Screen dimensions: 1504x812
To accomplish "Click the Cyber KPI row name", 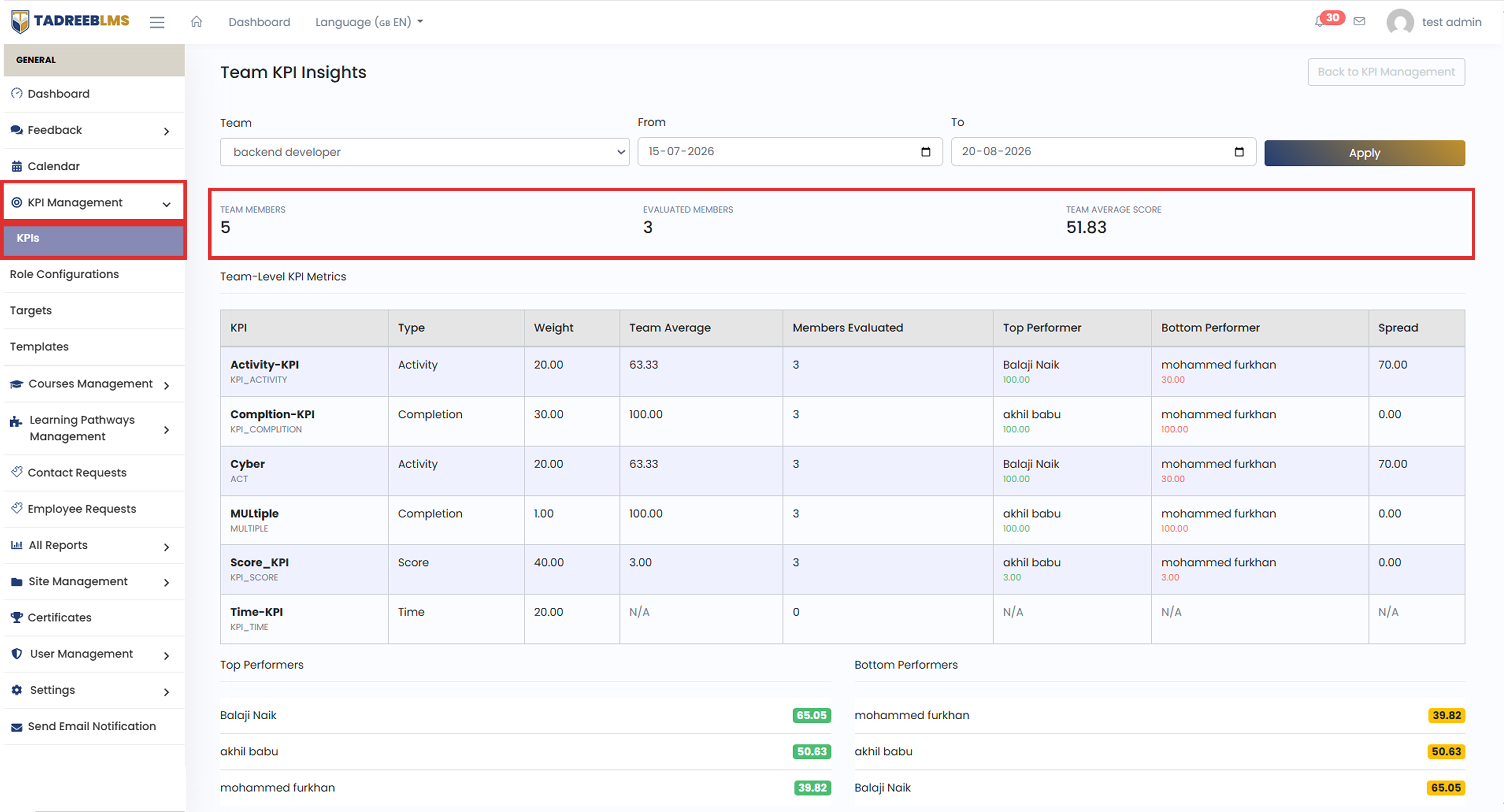I will point(247,463).
